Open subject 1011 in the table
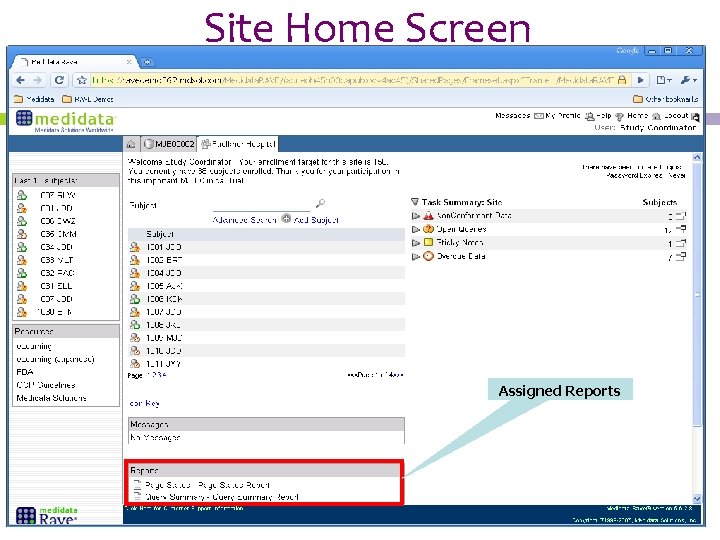720x540 pixels. [x=163, y=364]
